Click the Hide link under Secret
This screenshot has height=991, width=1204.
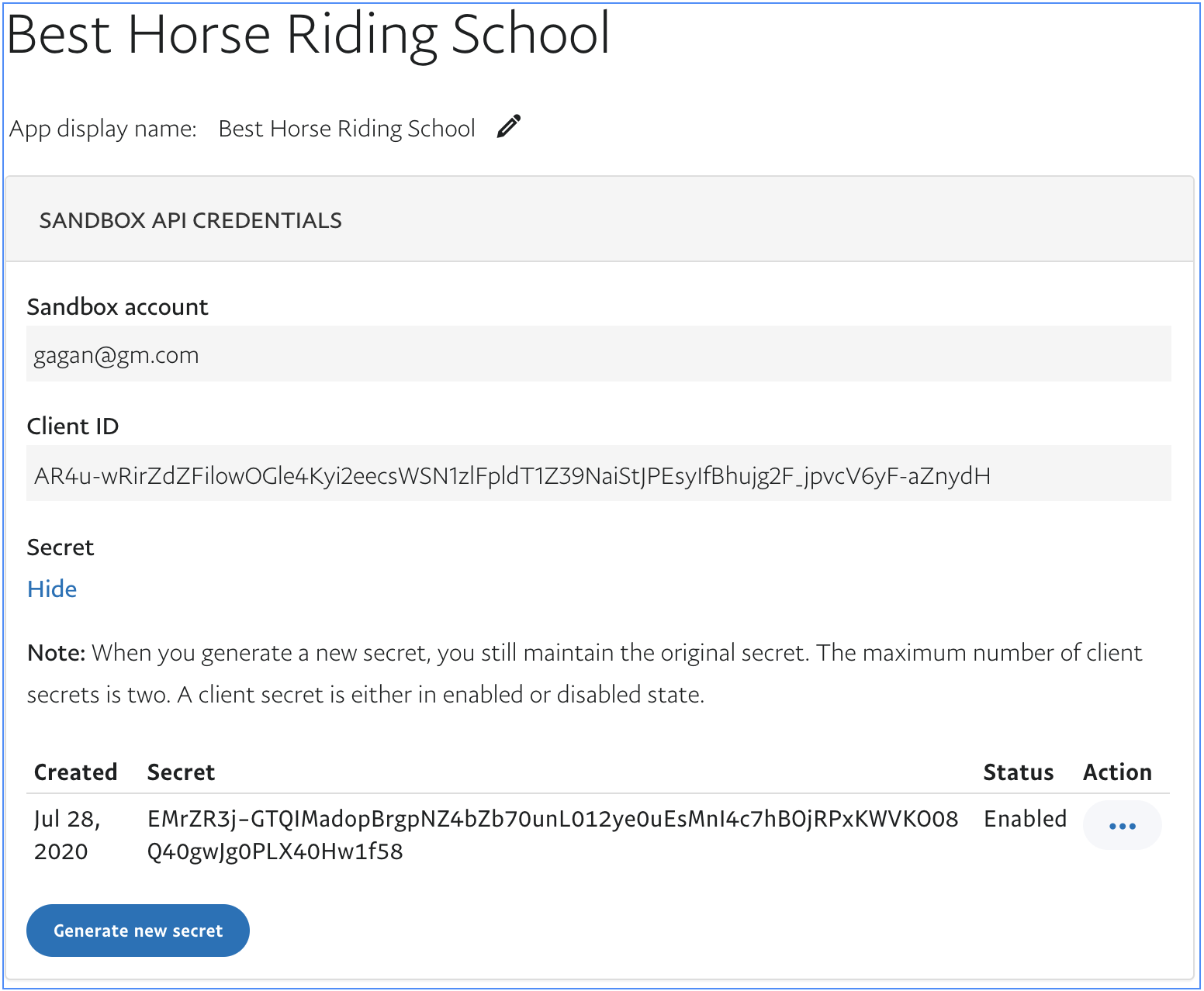(52, 589)
